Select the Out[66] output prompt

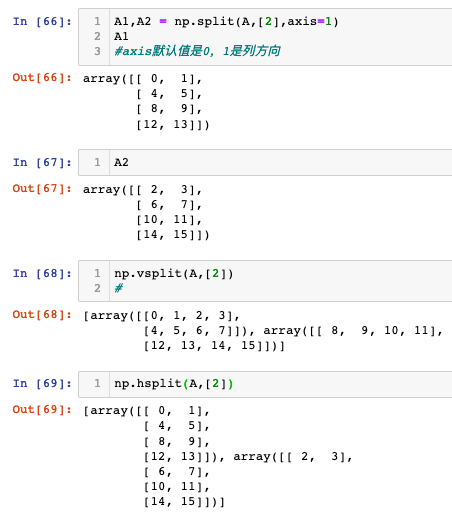(42, 78)
